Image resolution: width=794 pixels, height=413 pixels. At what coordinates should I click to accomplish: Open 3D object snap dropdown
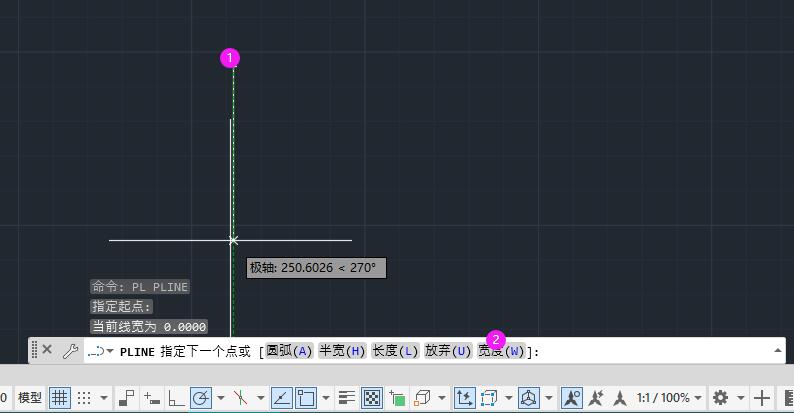[442, 398]
